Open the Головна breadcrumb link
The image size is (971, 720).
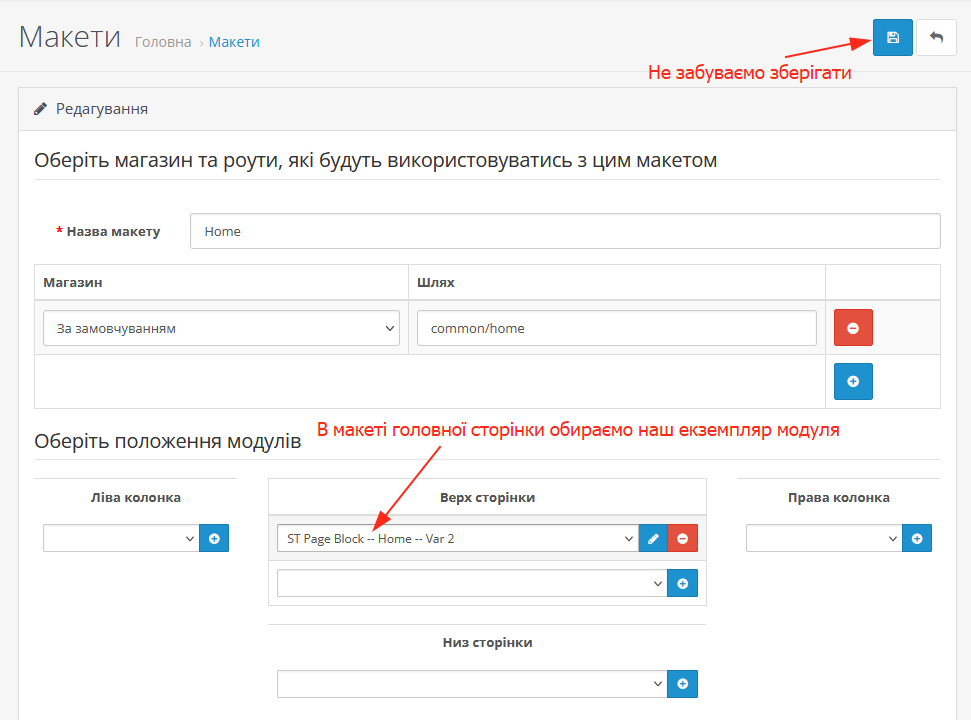163,42
